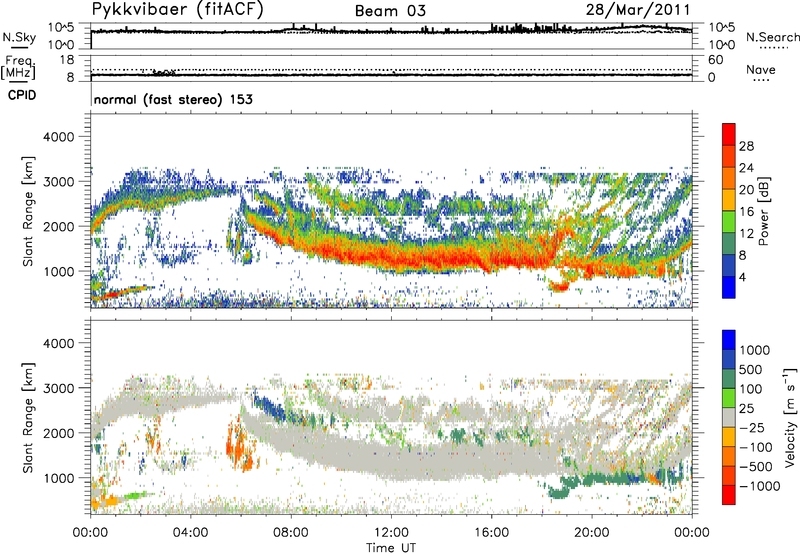Viewport: 800px width, 554px height.
Task: Click the 12:00 time tick label
Action: (391, 533)
